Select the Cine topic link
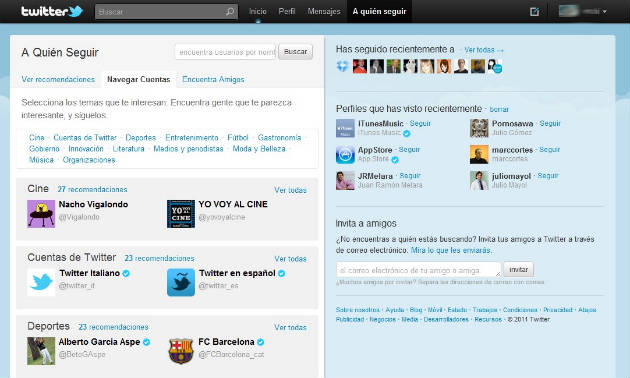 (37, 137)
